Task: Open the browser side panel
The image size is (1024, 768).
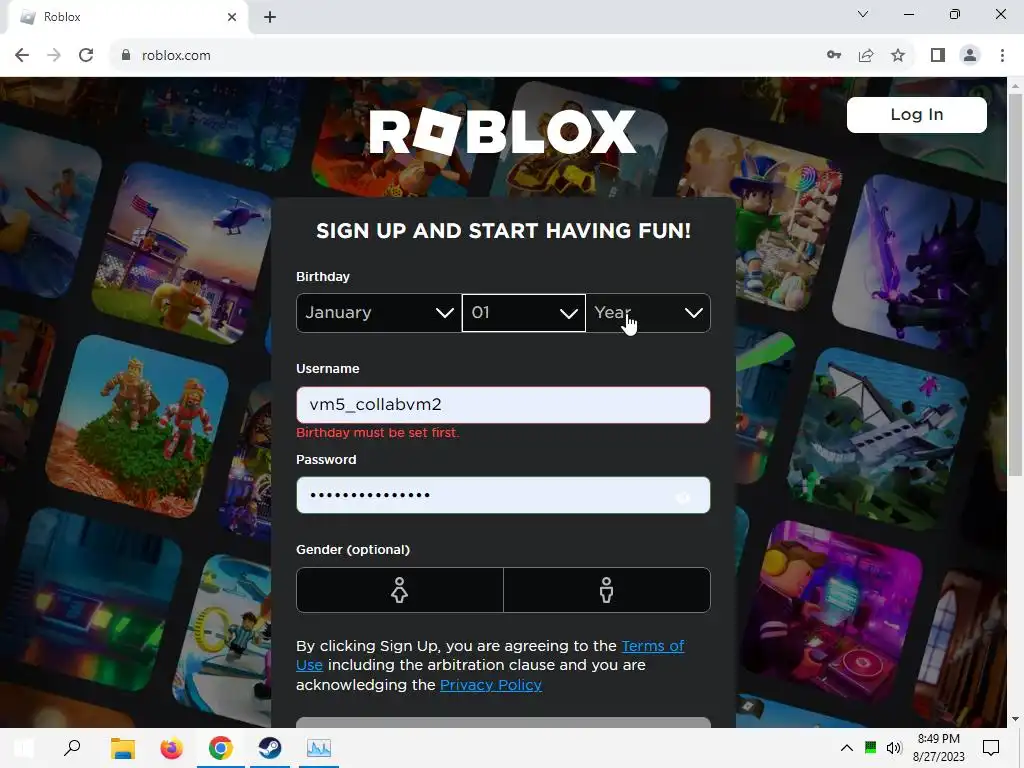Action: [938, 56]
